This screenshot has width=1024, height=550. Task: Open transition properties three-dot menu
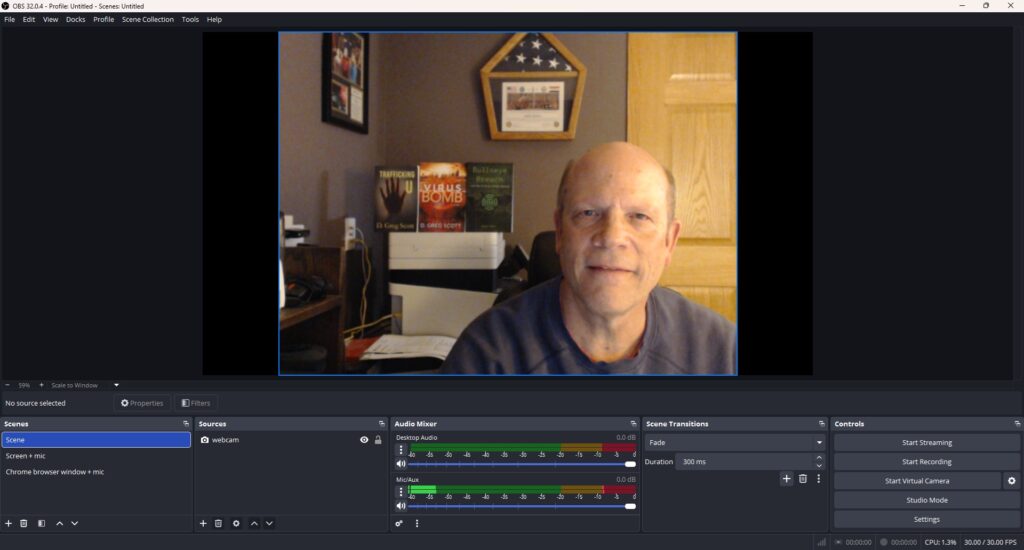coord(818,479)
